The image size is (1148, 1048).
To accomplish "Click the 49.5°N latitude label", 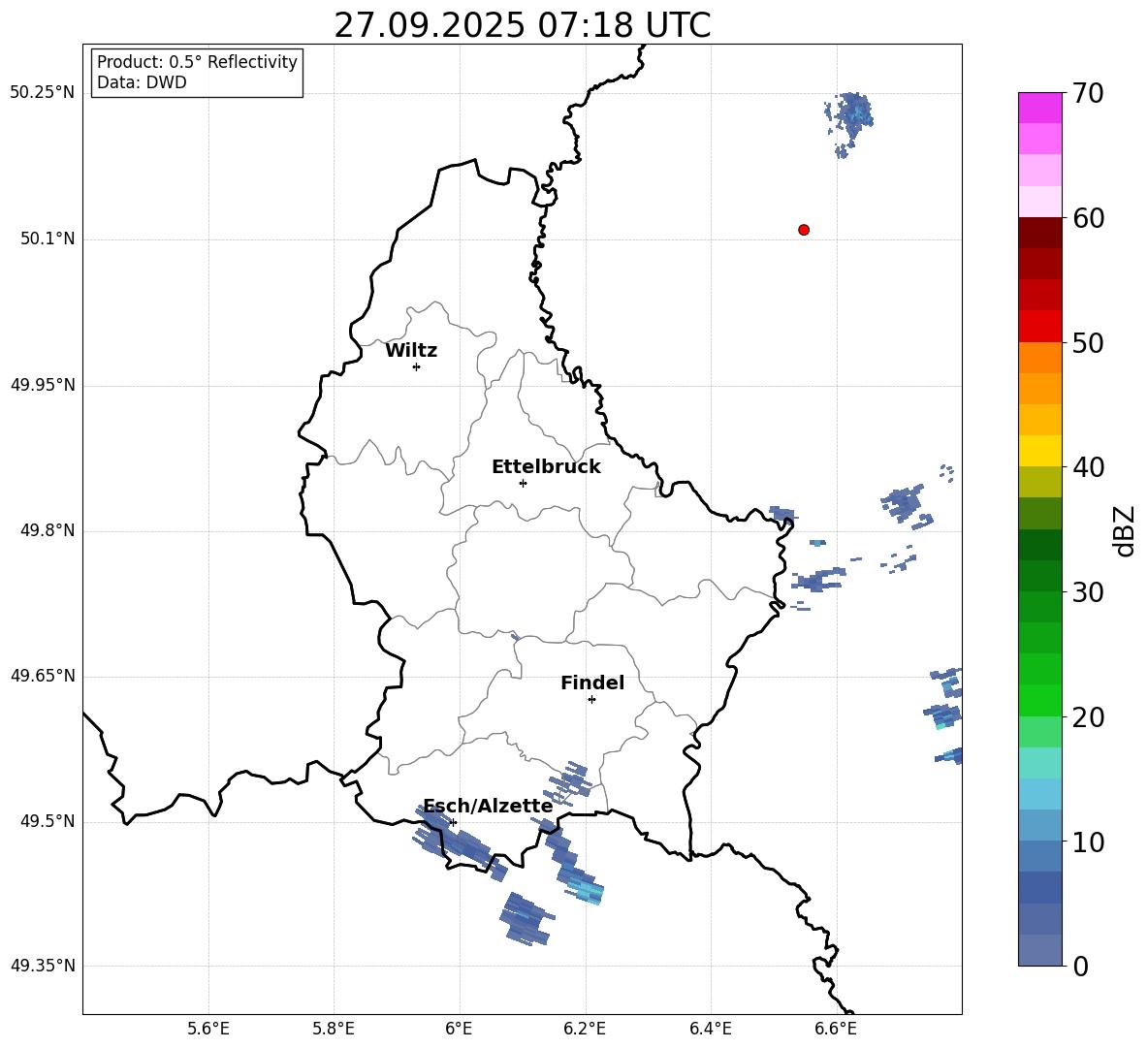I will point(48,821).
